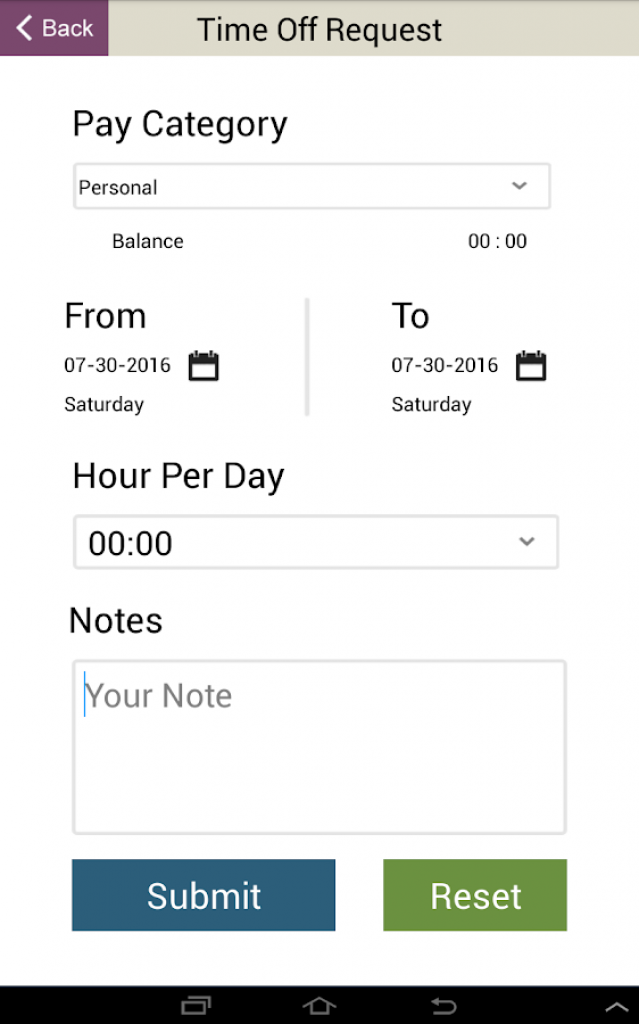Select the To date 07-30-2016
Screen dimensions: 639x1024
coord(444,366)
